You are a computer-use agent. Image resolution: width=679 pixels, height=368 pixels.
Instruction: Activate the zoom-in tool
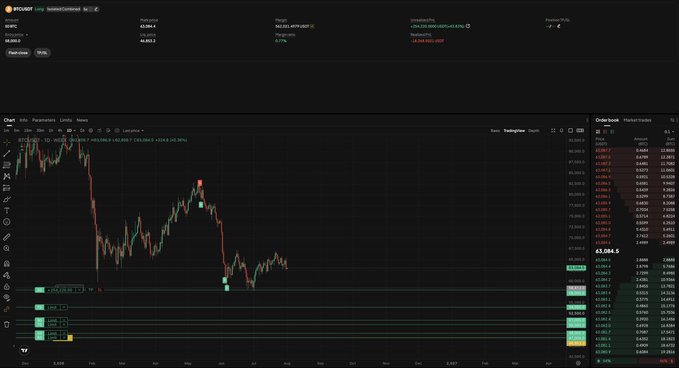(6, 249)
